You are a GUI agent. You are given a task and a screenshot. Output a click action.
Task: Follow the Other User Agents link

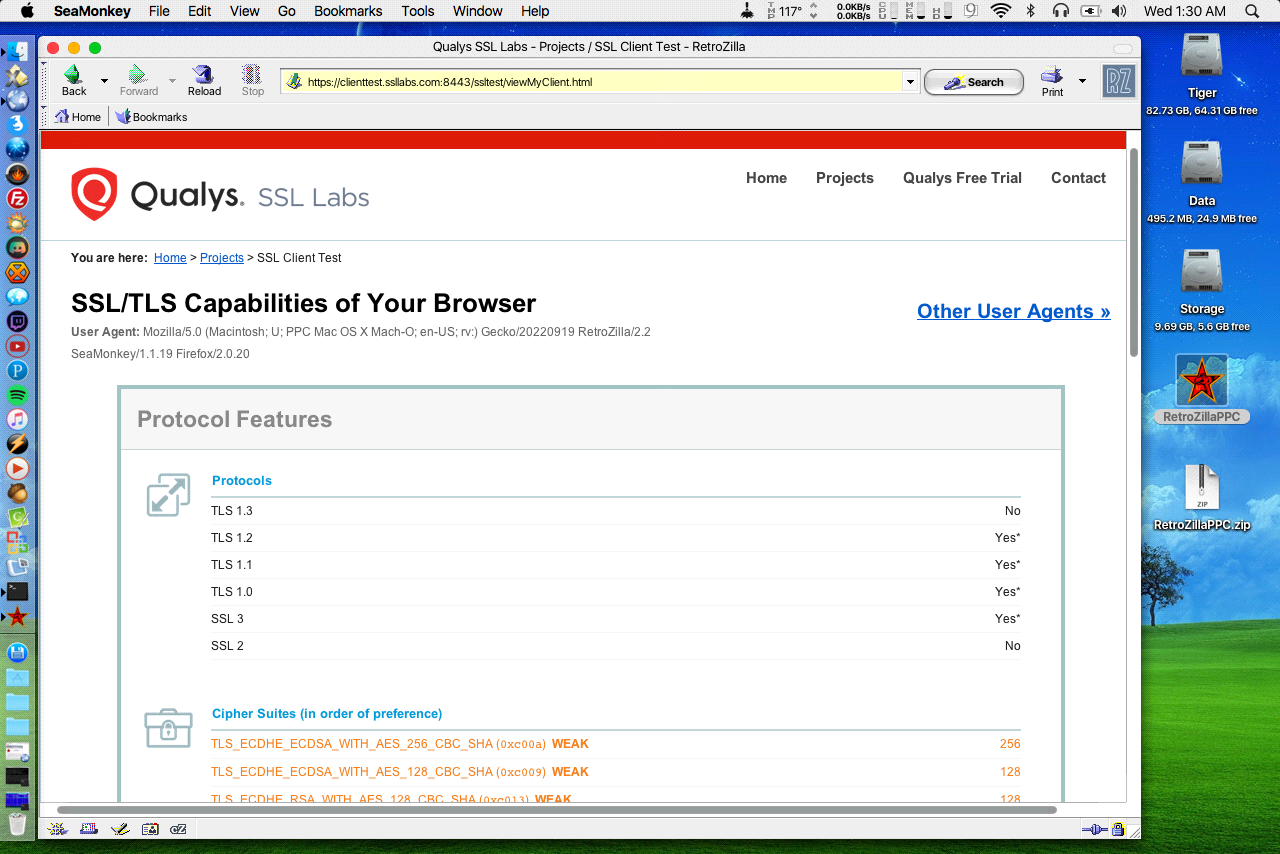point(1014,311)
